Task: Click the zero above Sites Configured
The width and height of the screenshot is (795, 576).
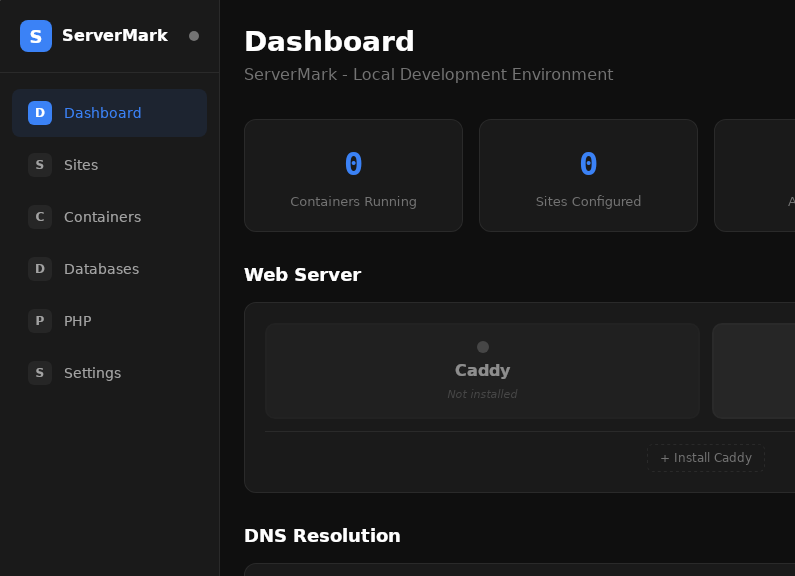Action: (588, 164)
